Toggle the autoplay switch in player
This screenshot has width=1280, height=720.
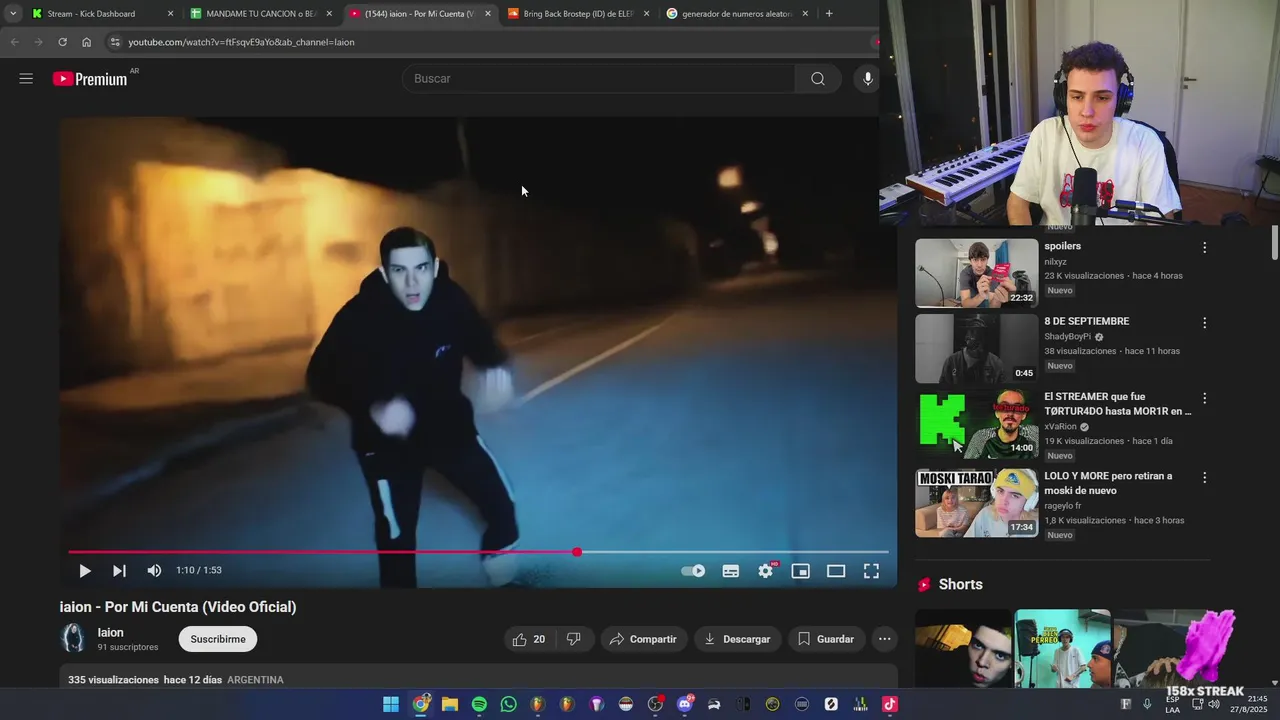[x=693, y=571]
